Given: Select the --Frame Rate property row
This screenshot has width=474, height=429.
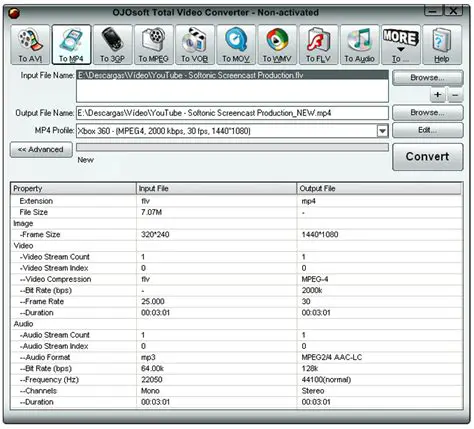Looking at the screenshot, I should click(236, 302).
